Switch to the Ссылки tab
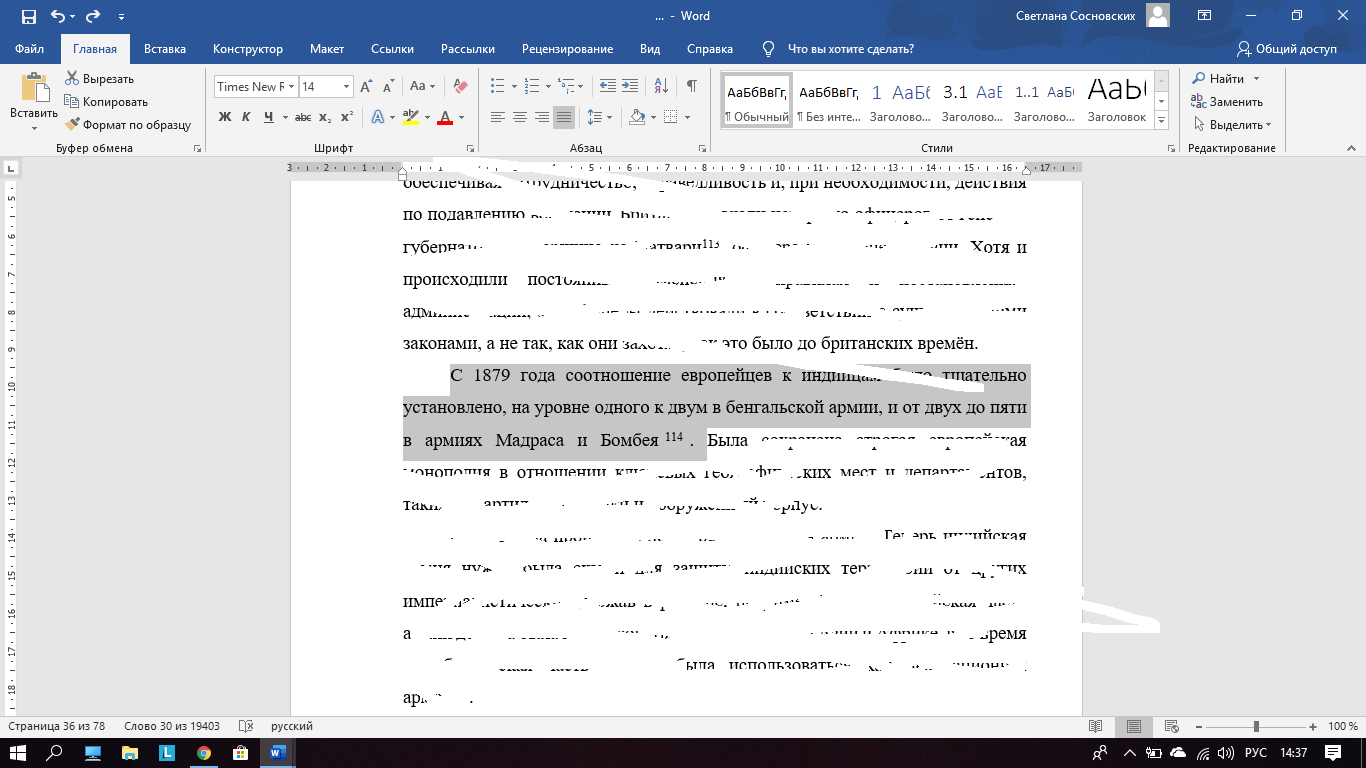Image resolution: width=1366 pixels, height=768 pixels. click(x=392, y=49)
